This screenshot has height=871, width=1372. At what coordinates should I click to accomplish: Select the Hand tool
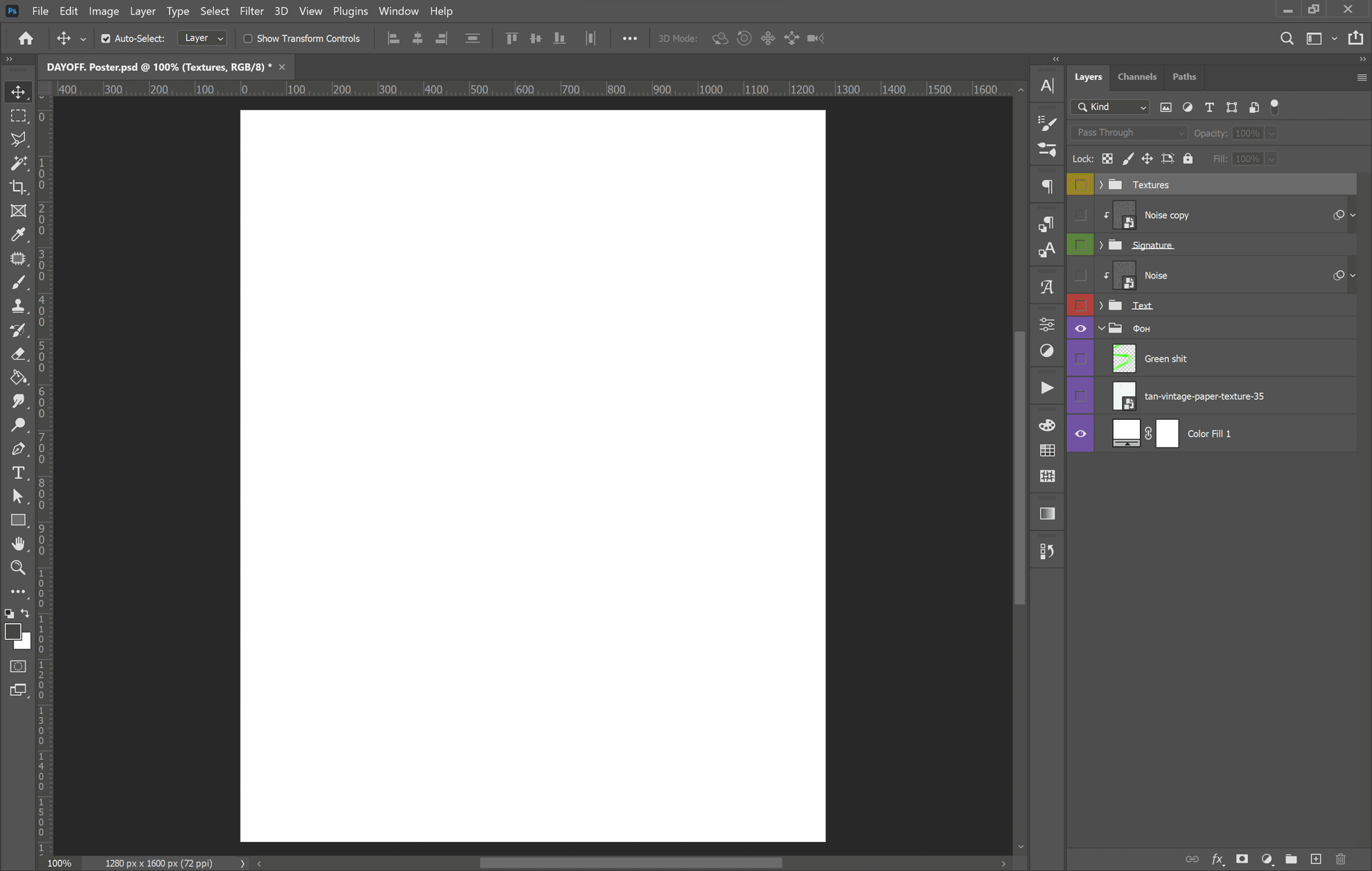pos(18,543)
